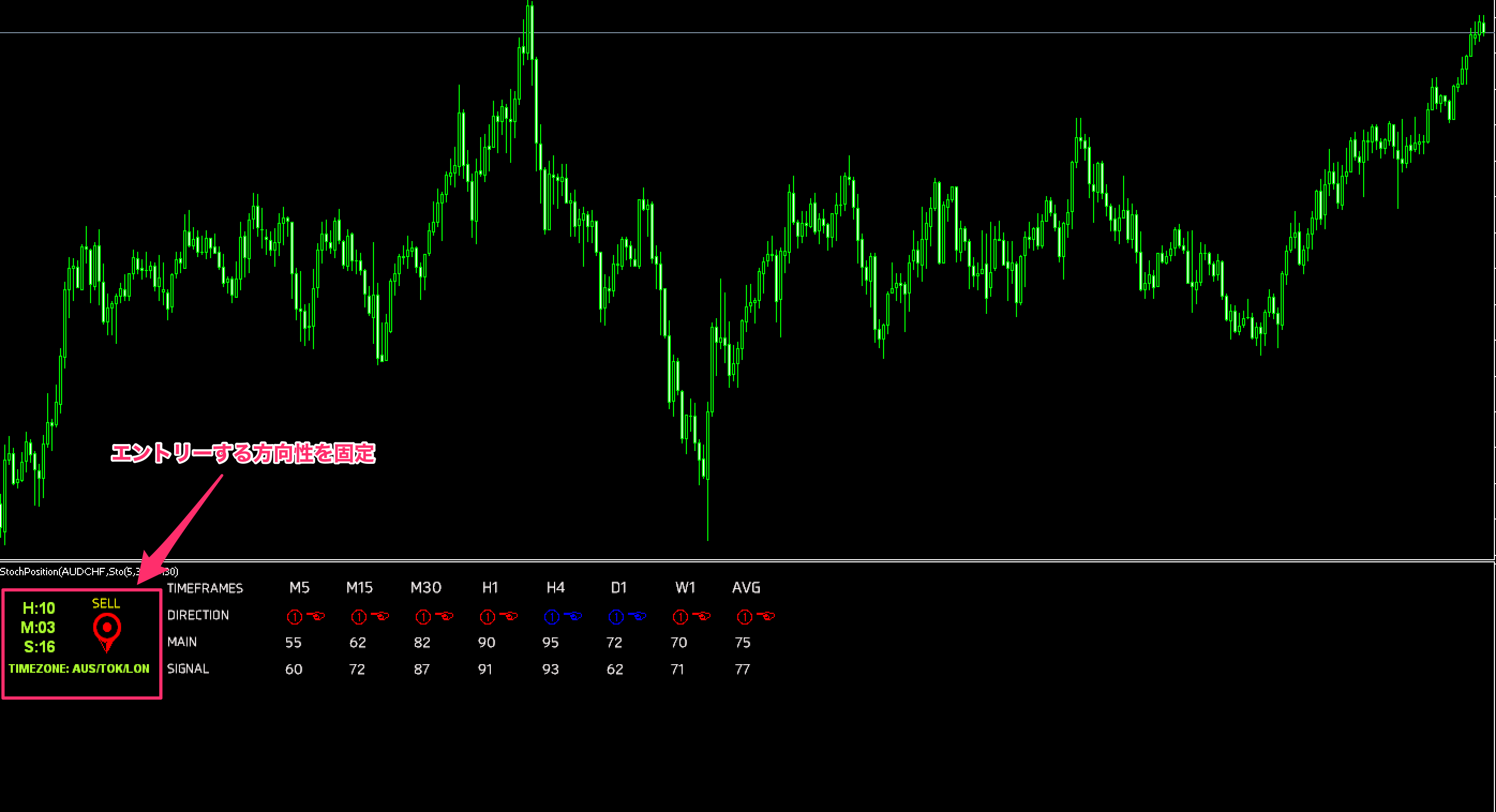Click the M5 SIGNAL value 60
Image resolution: width=1496 pixels, height=812 pixels.
294,669
